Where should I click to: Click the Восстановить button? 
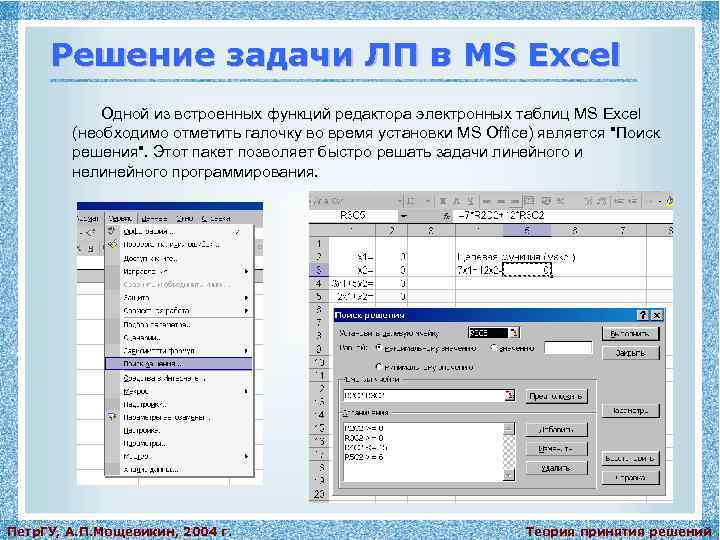pos(630,458)
